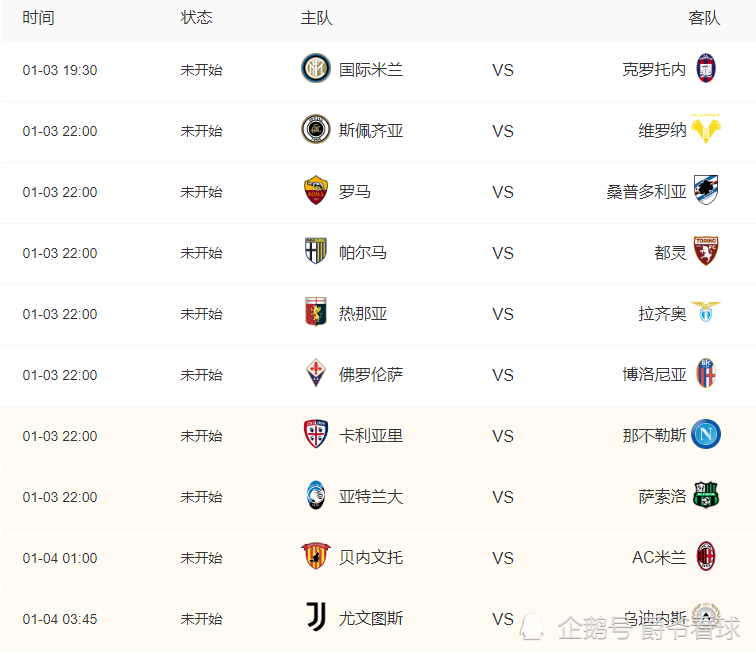Open the 国际米兰 team link
The image size is (756, 654).
pos(371,70)
